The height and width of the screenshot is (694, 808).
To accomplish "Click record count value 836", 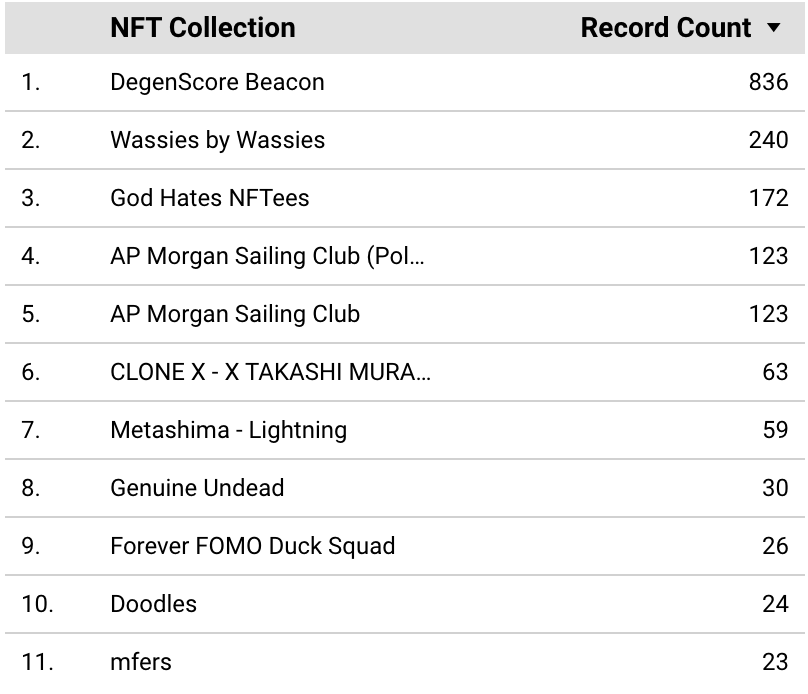I will tap(768, 82).
